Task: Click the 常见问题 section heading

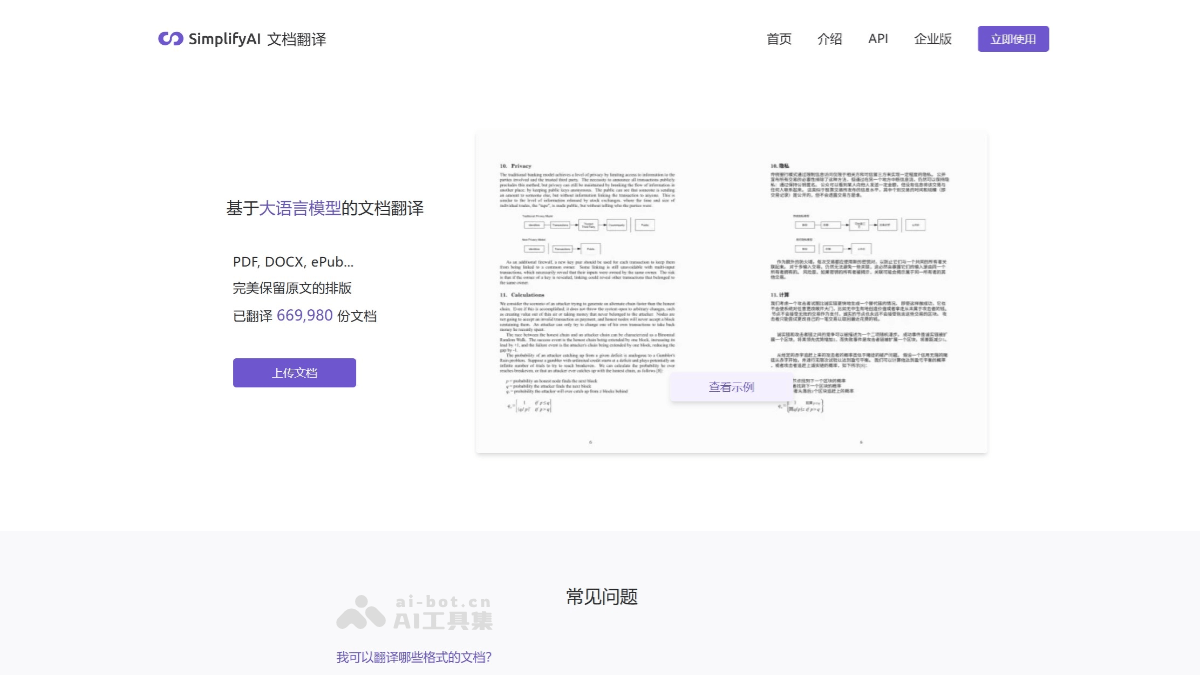Action: [600, 597]
